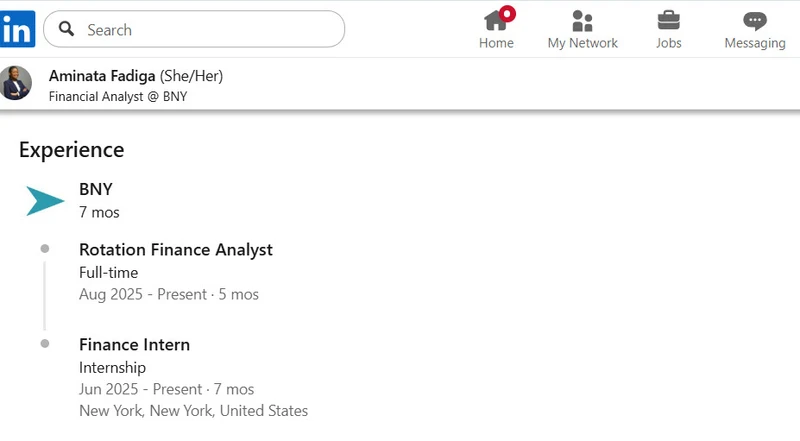Click the BNY company arrow logo
This screenshot has width=800, height=441.
click(45, 201)
